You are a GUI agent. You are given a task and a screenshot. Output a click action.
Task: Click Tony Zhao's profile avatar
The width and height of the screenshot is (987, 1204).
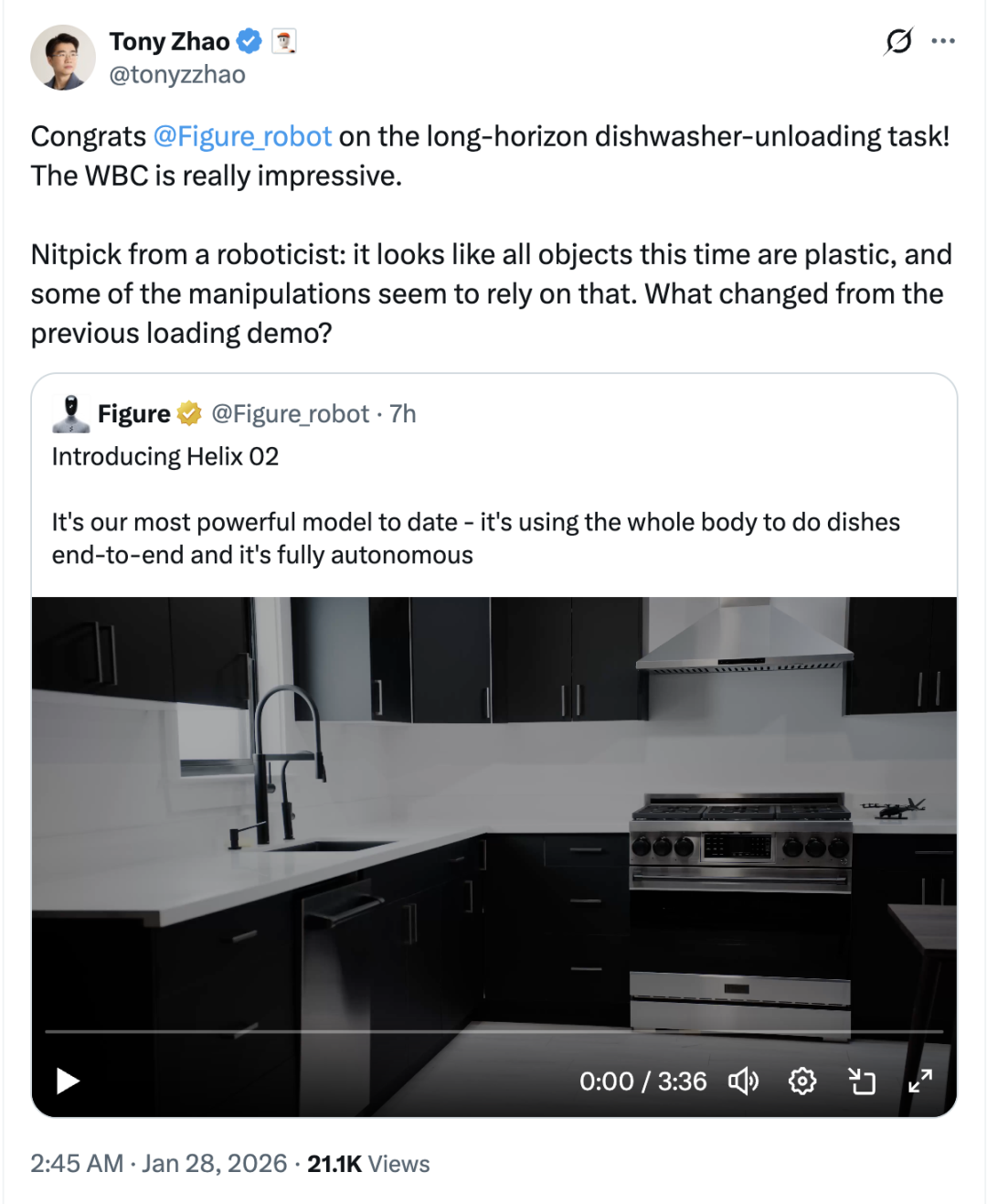tap(63, 58)
